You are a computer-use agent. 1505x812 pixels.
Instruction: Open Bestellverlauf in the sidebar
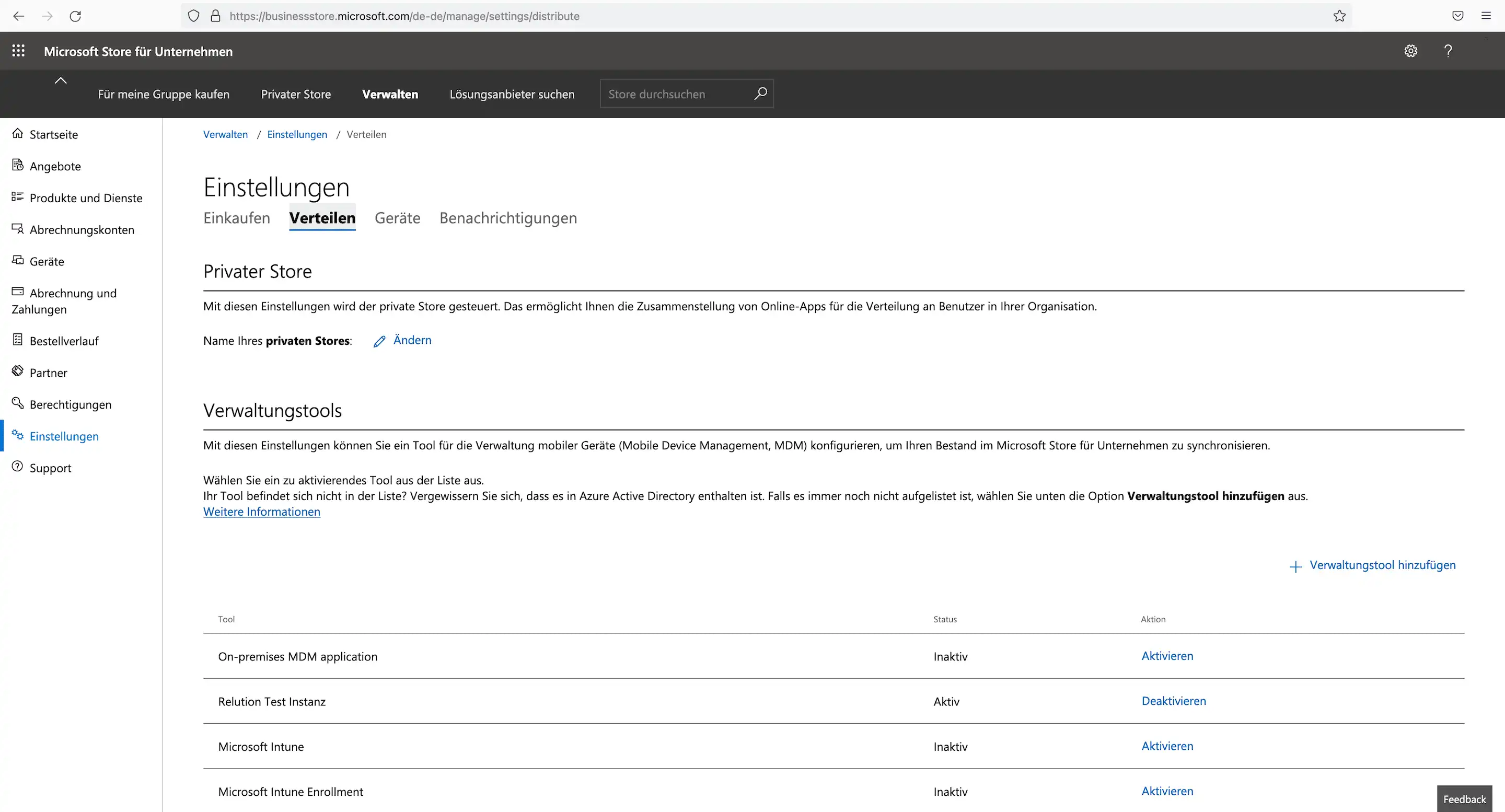coord(64,341)
